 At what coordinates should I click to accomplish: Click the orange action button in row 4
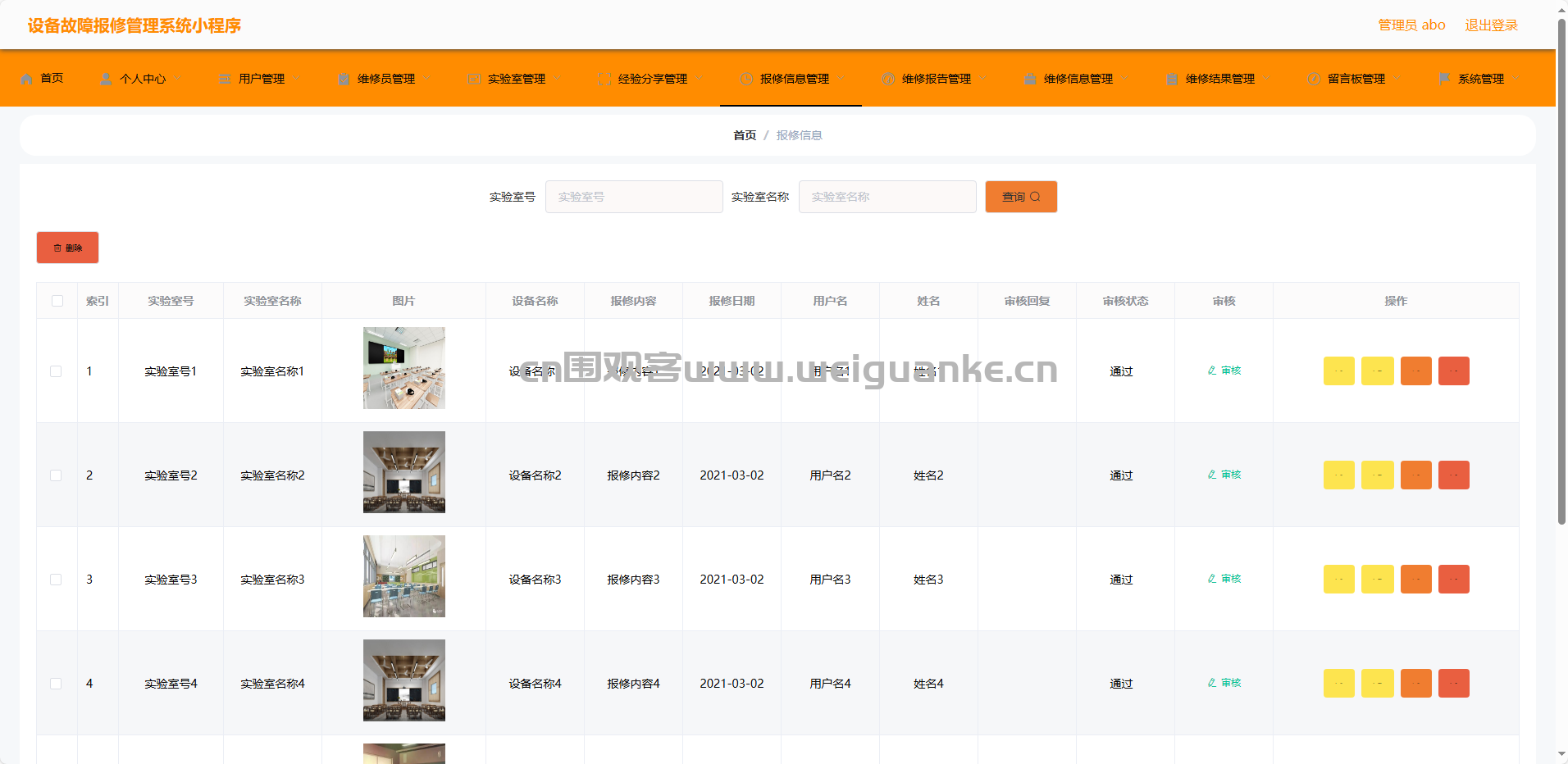point(1416,683)
